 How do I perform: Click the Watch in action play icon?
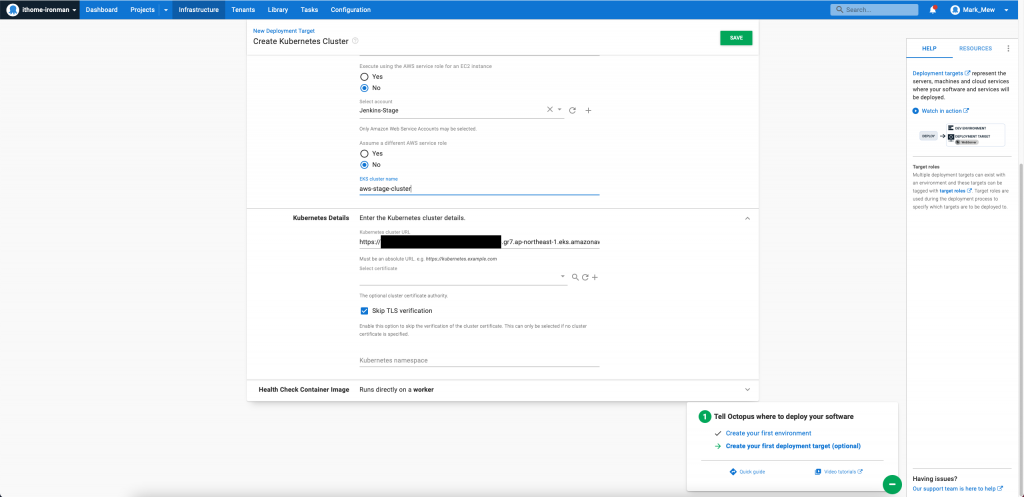916,111
